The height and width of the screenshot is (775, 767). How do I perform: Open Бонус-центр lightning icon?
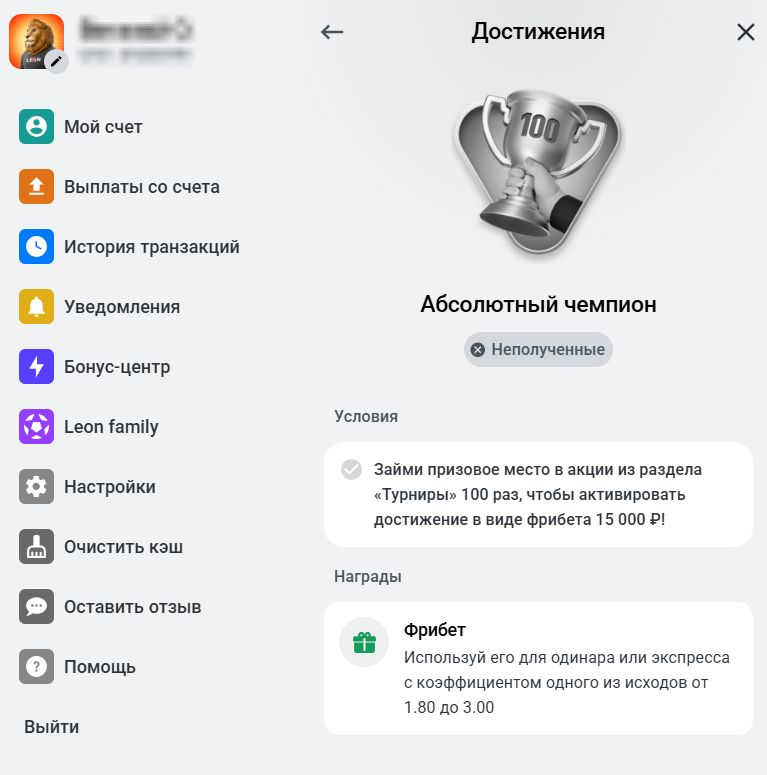[x=36, y=366]
